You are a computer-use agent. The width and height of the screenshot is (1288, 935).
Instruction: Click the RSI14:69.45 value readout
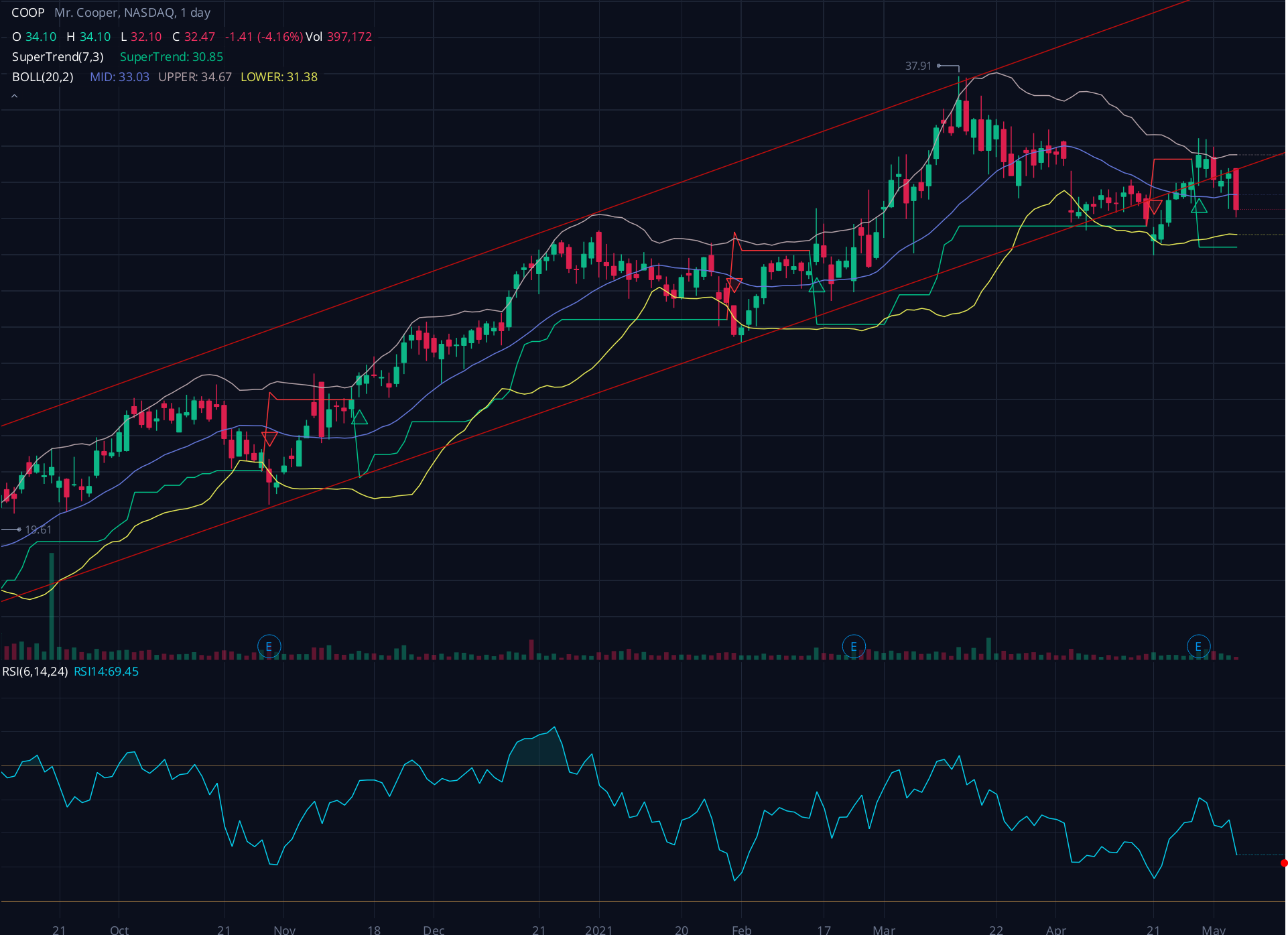pyautogui.click(x=106, y=672)
